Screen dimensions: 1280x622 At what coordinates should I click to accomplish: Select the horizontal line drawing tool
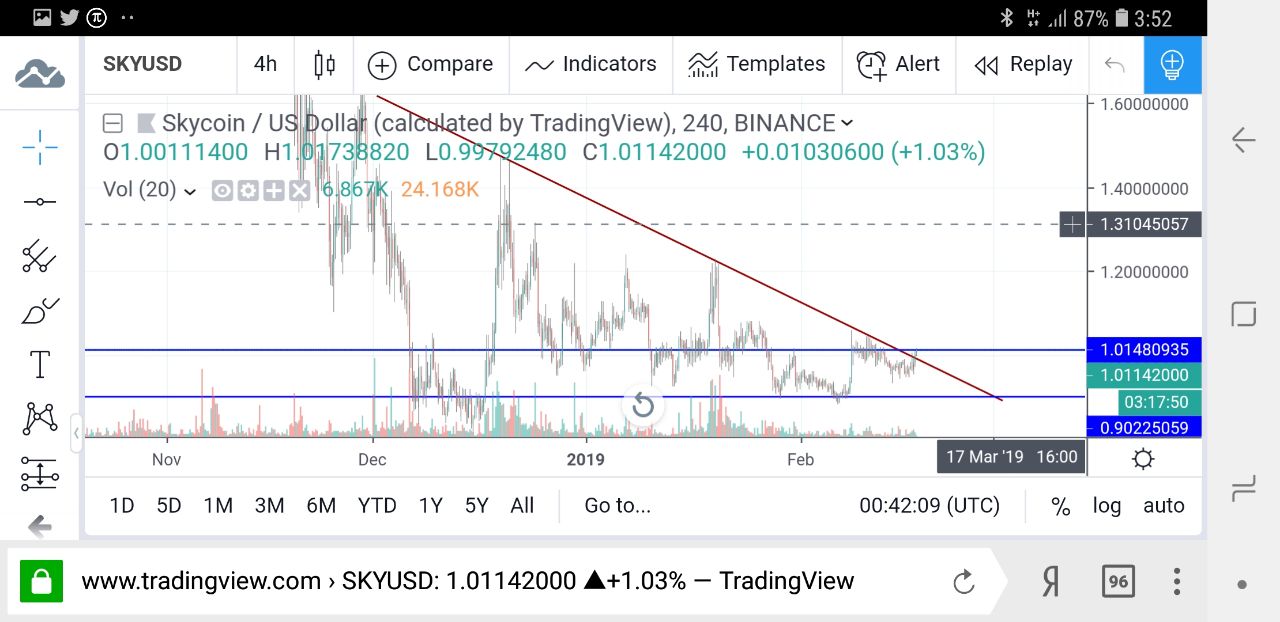[40, 202]
